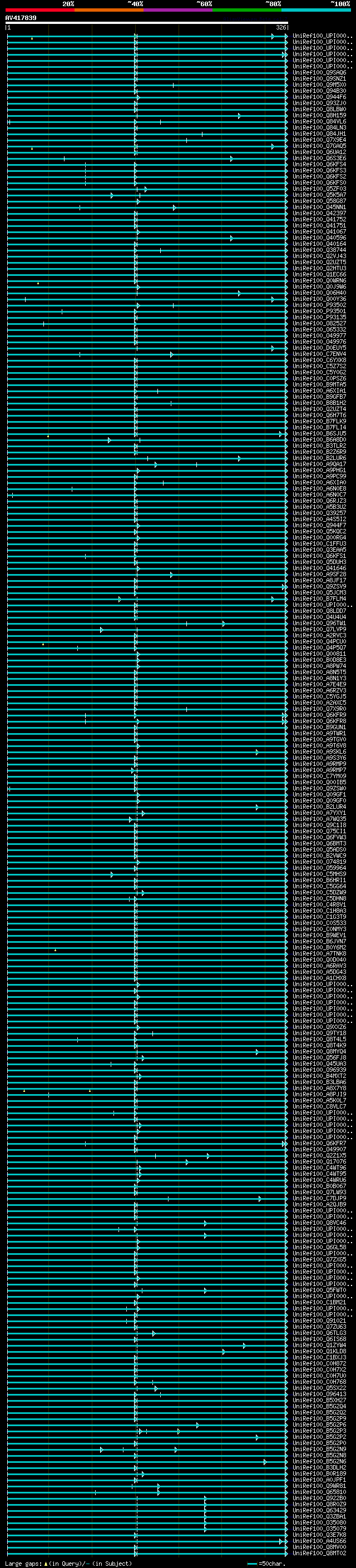The image size is (356, 1568).
Task: Go to subject UniRef100_A7YXY1
Action: [x=319, y=813]
